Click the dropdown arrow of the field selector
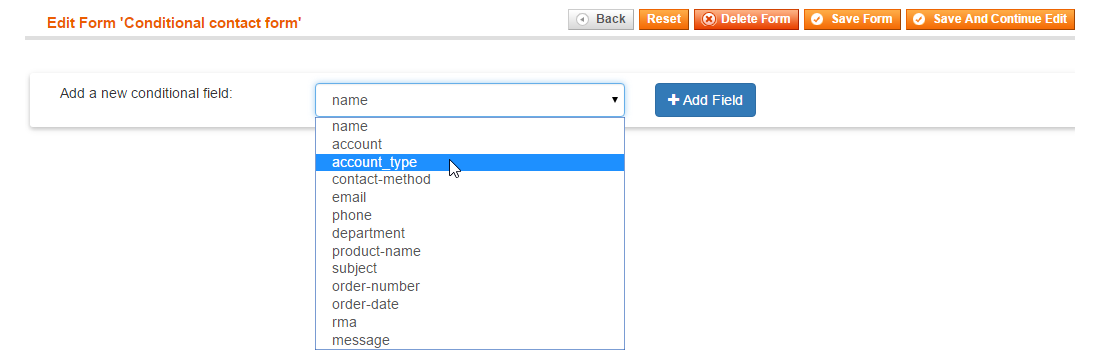This screenshot has height=360, width=1100. (615, 100)
